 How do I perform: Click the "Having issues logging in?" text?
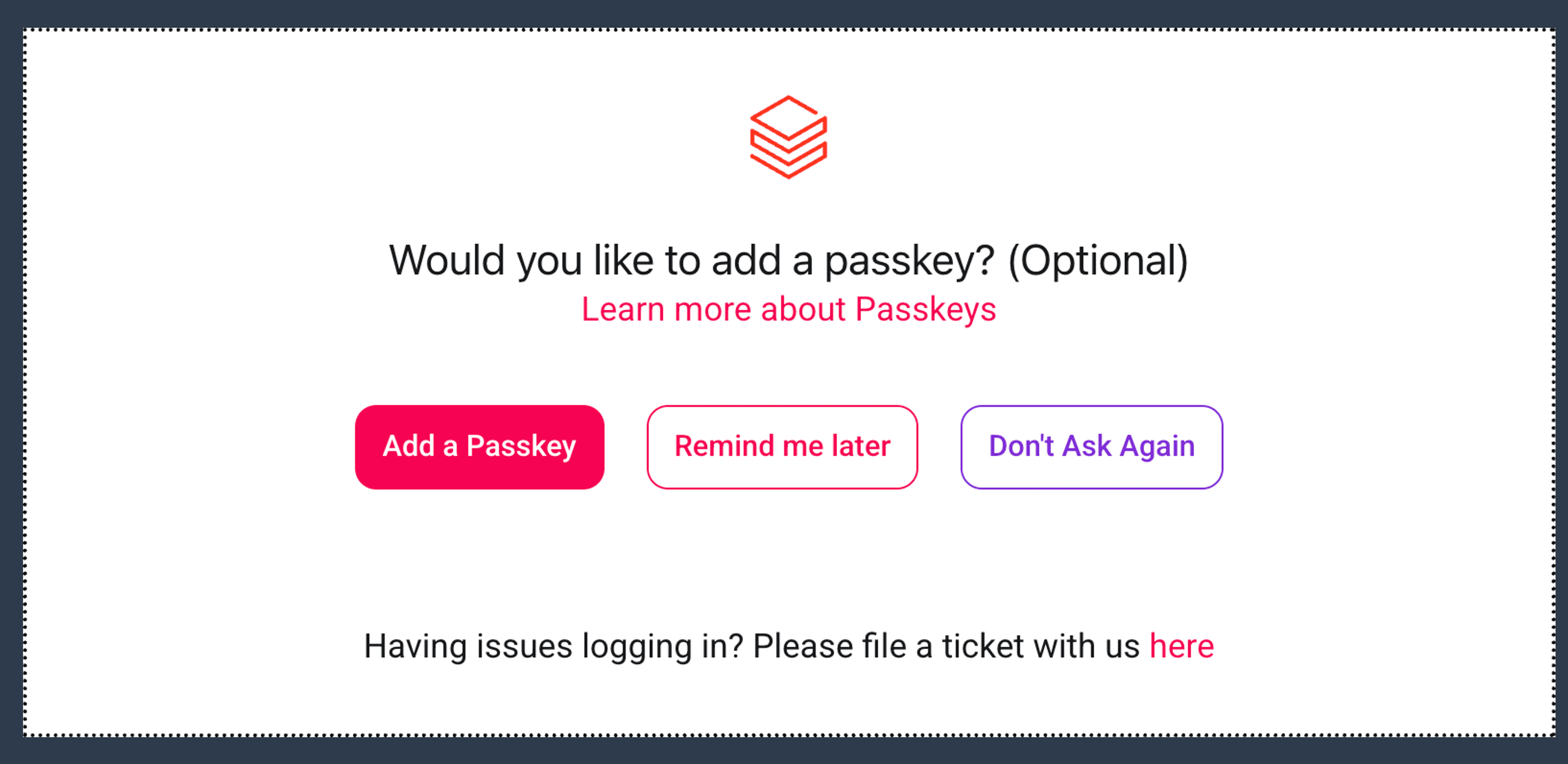[553, 646]
